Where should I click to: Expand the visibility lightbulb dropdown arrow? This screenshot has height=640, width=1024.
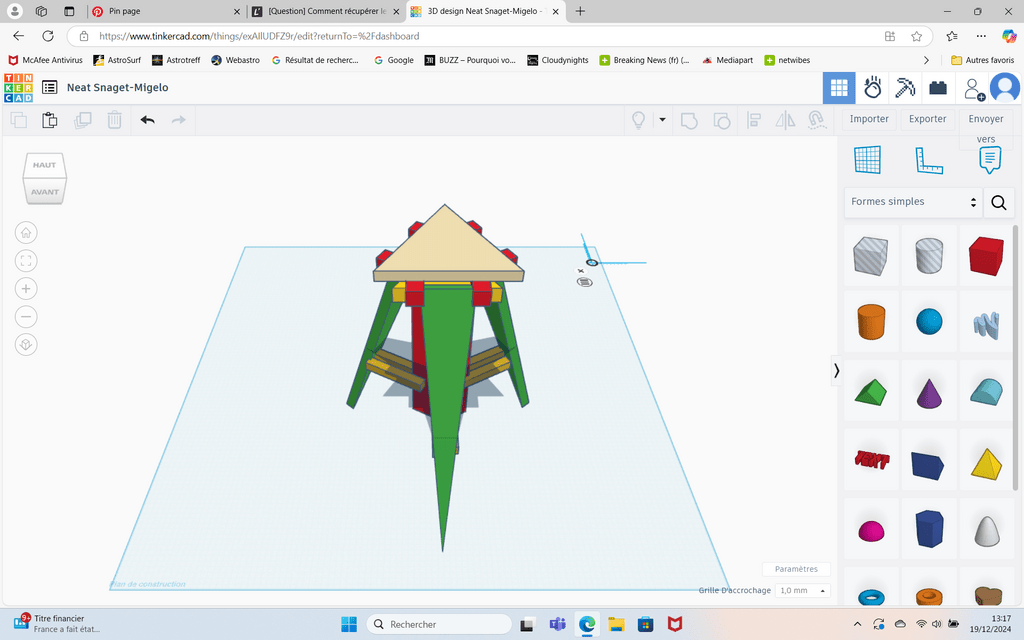[662, 120]
